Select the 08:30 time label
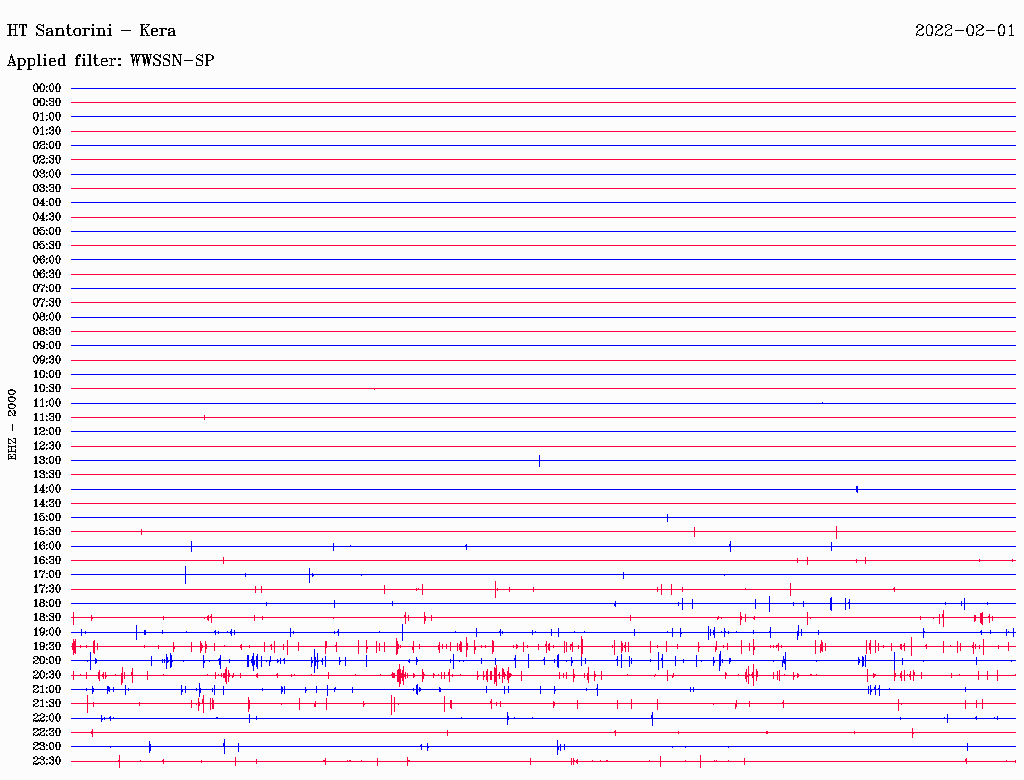Screen dimensions: 1024x780 pyautogui.click(x=47, y=331)
